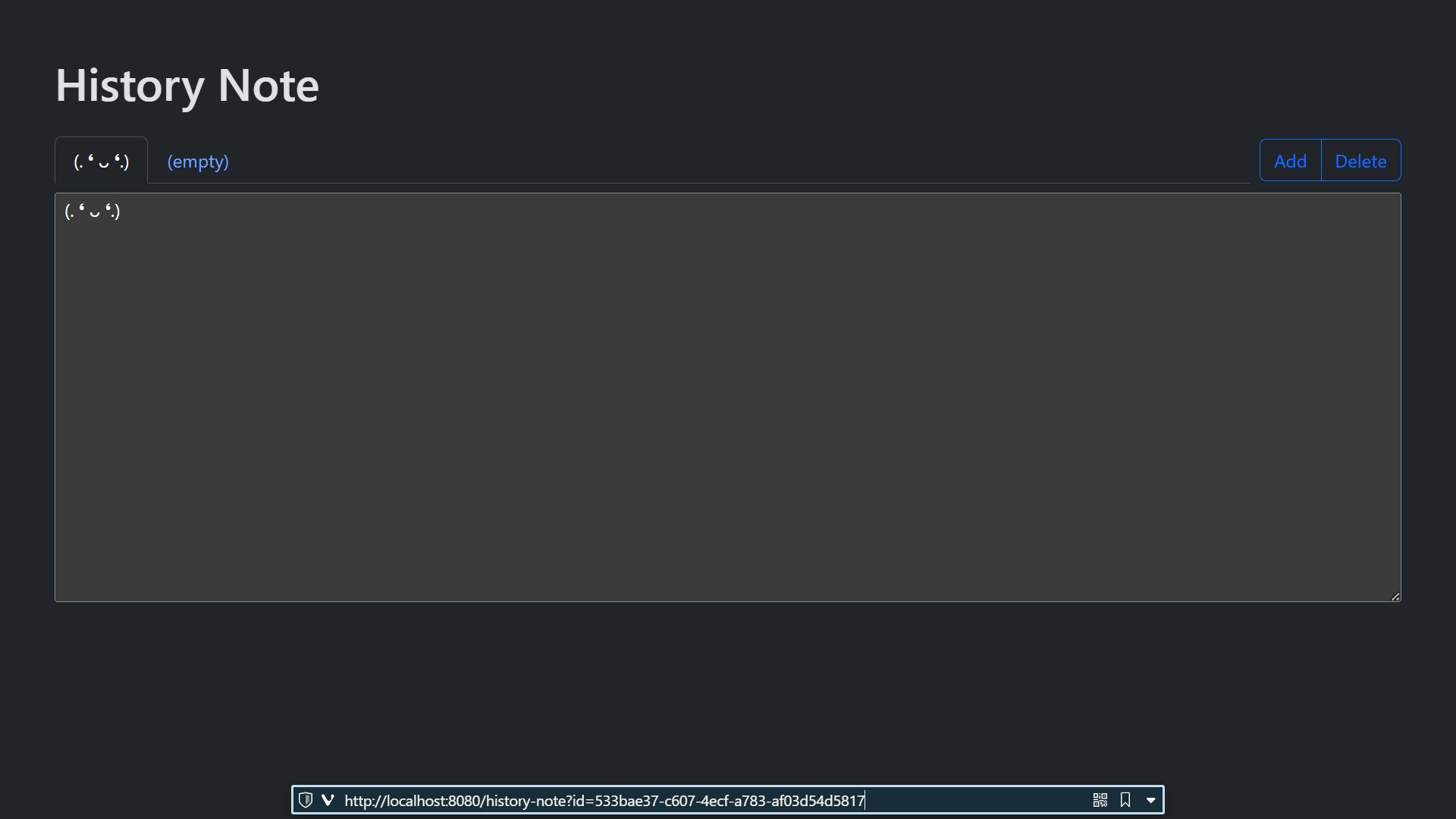Image resolution: width=1456 pixels, height=819 pixels.
Task: Select the (. ❛ ᴗ ❛.) note tab
Action: pos(102,161)
